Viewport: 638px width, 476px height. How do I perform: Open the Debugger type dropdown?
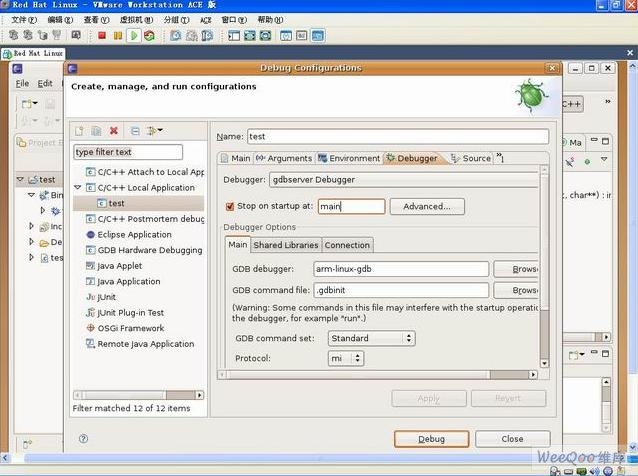tap(404, 180)
